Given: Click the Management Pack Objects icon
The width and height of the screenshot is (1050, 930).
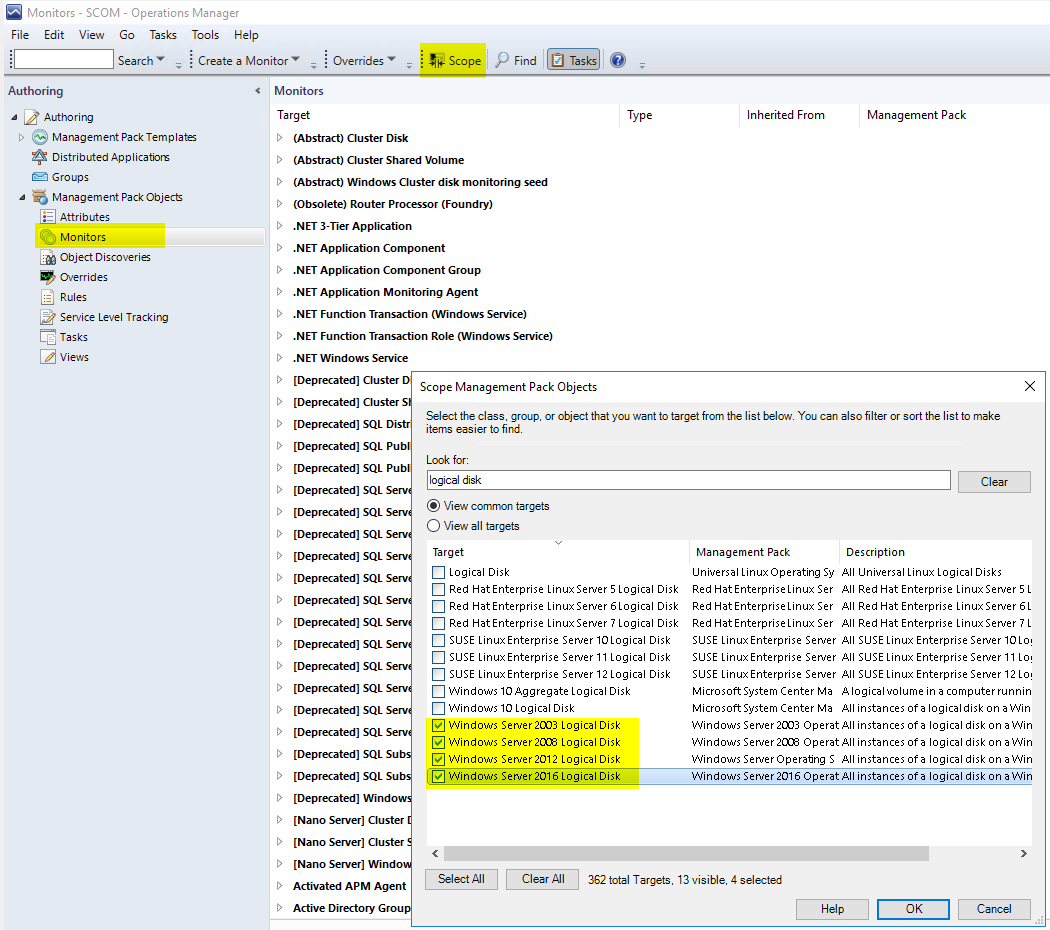Looking at the screenshot, I should pyautogui.click(x=40, y=198).
